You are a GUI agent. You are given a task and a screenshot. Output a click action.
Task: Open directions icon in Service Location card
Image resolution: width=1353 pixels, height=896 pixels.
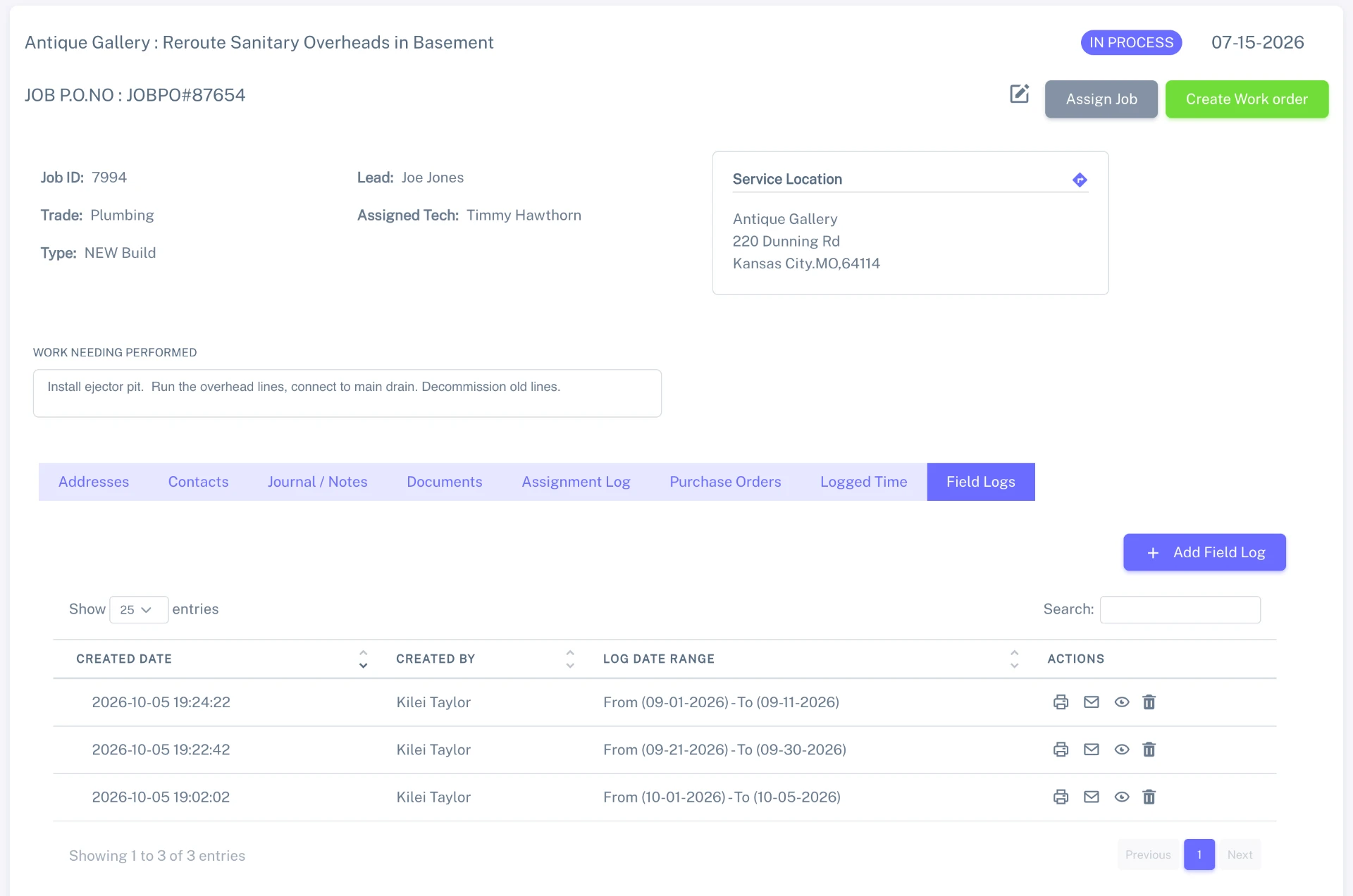pyautogui.click(x=1079, y=180)
